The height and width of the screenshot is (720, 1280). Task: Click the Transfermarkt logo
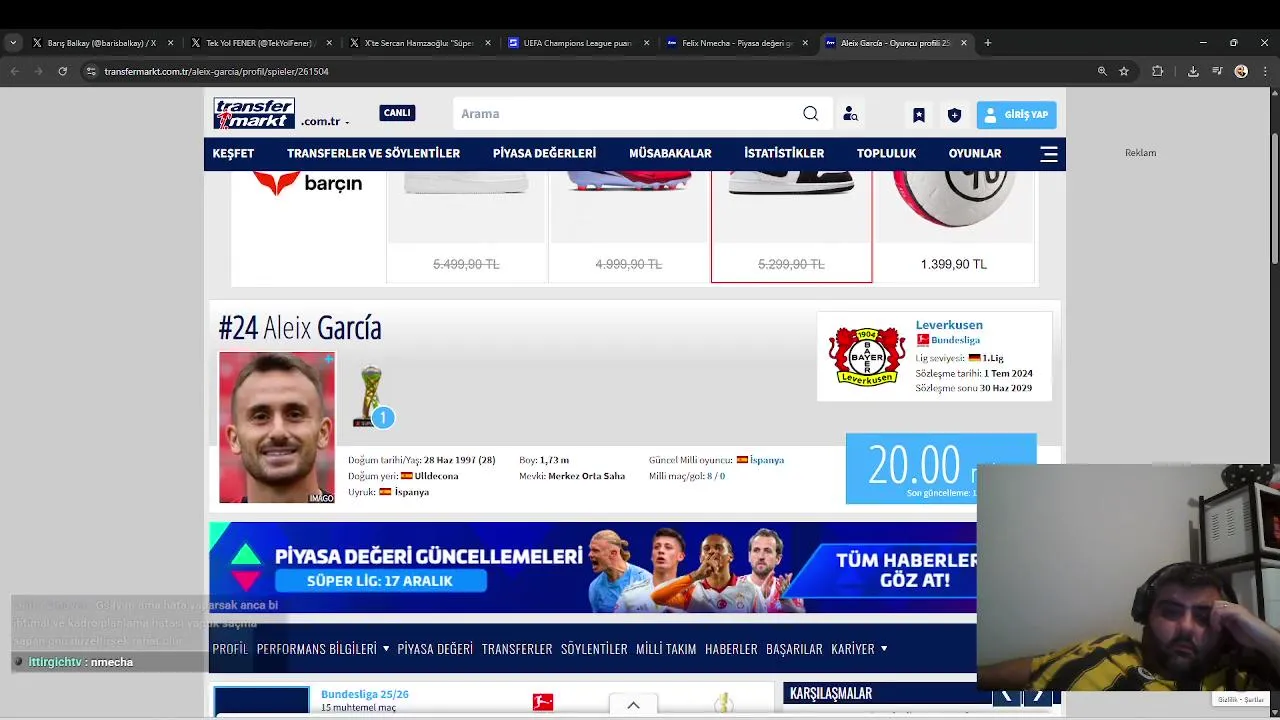tap(254, 113)
